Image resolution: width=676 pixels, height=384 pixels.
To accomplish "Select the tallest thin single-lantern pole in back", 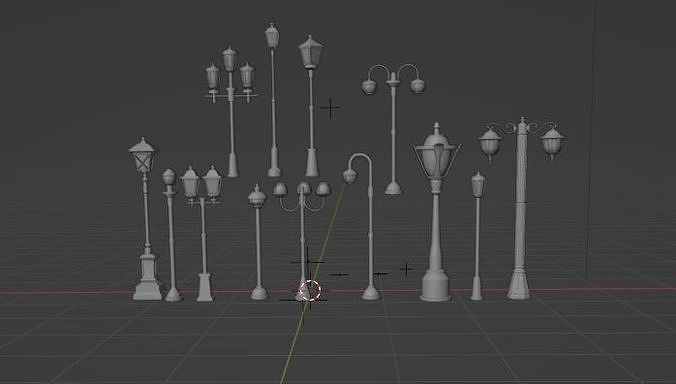I will 273,99.
